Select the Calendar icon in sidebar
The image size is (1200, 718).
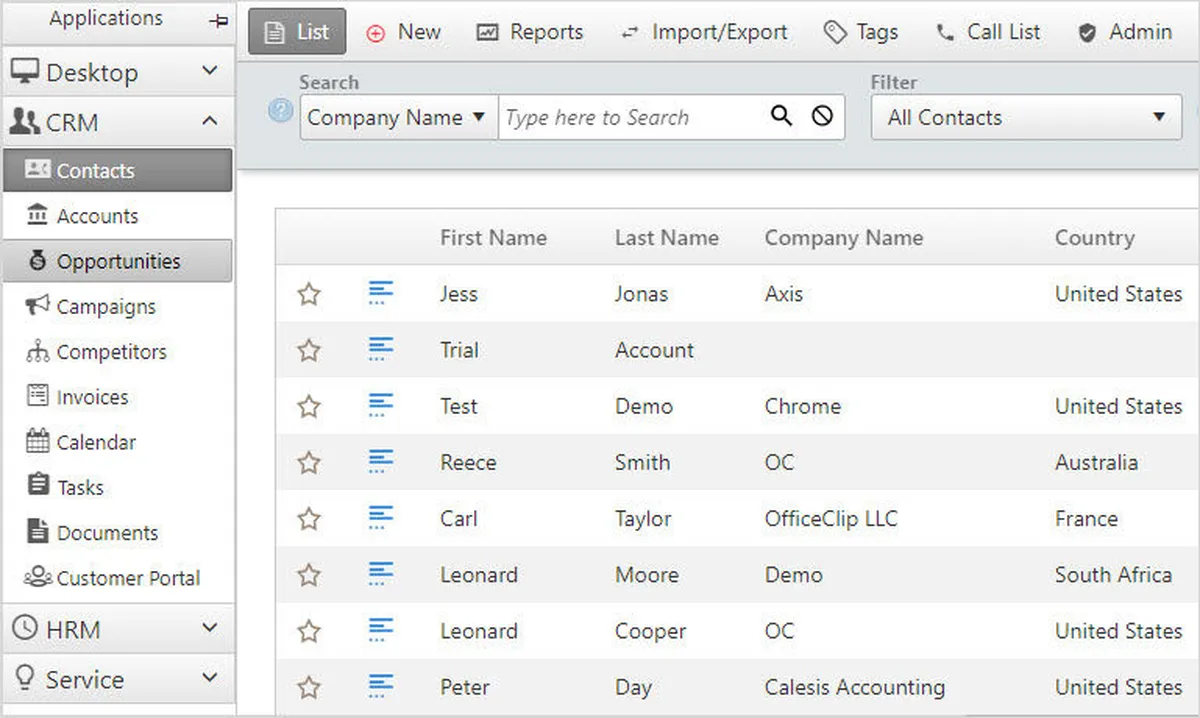coord(37,441)
